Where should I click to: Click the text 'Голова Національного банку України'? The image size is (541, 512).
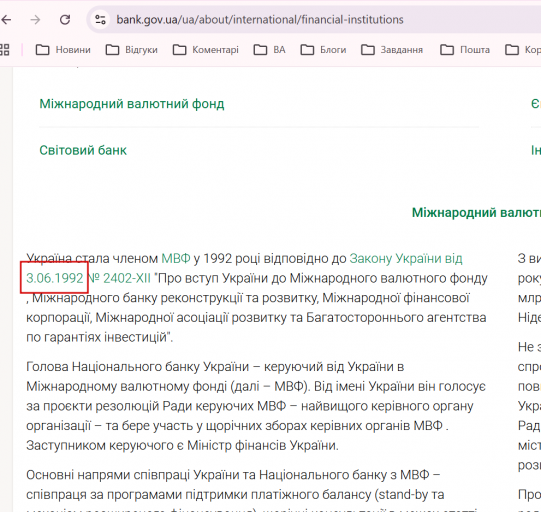[138, 366]
